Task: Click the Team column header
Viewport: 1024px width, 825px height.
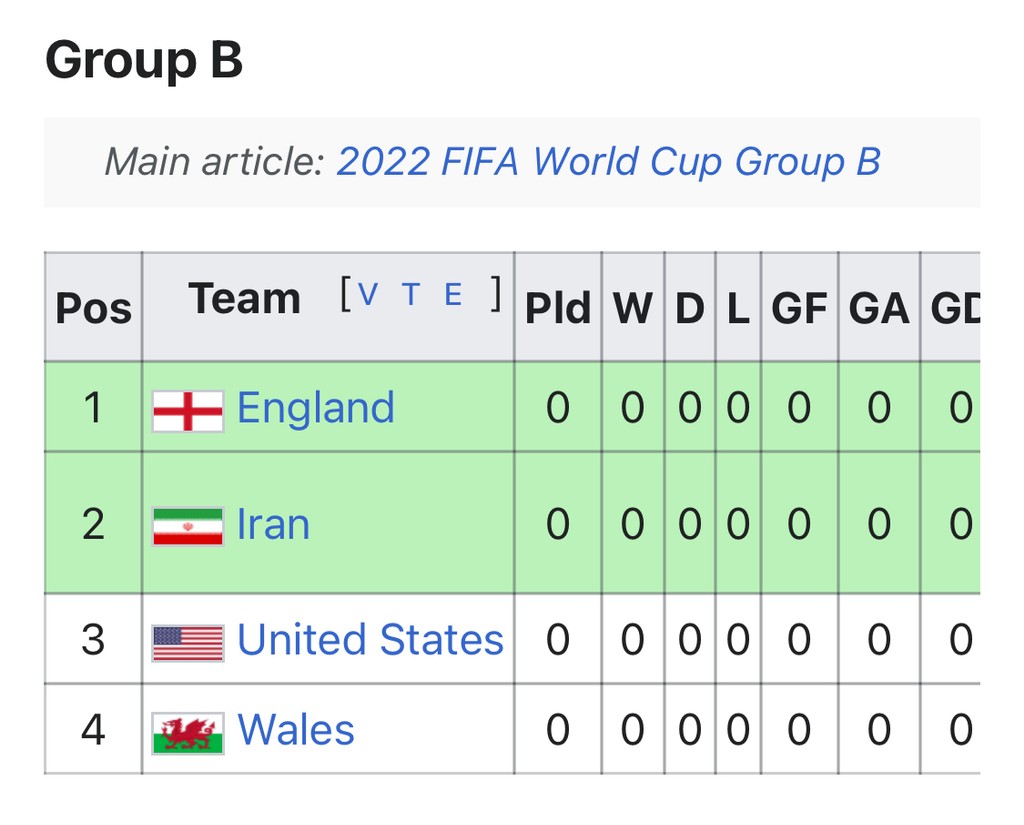Action: click(x=245, y=299)
